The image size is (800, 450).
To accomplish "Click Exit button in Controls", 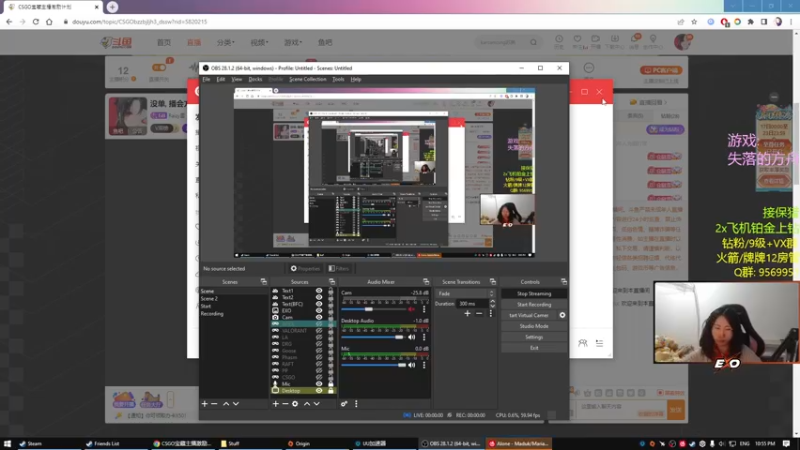I will [534, 348].
